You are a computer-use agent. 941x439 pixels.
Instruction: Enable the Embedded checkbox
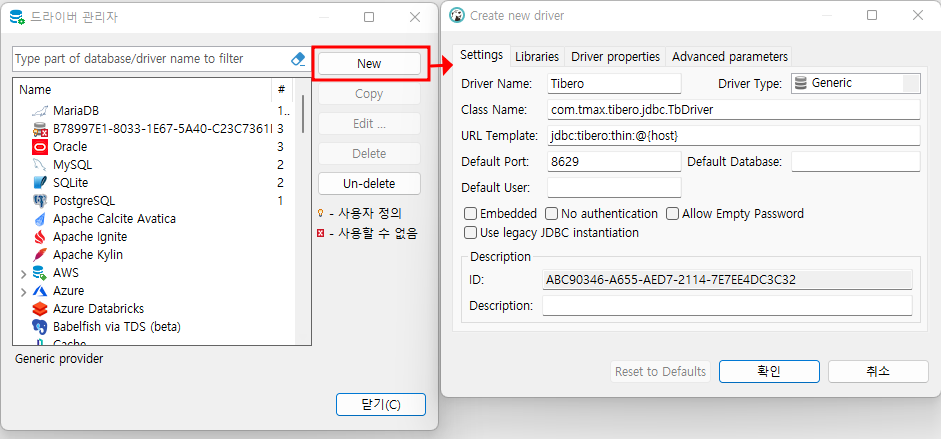(470, 214)
